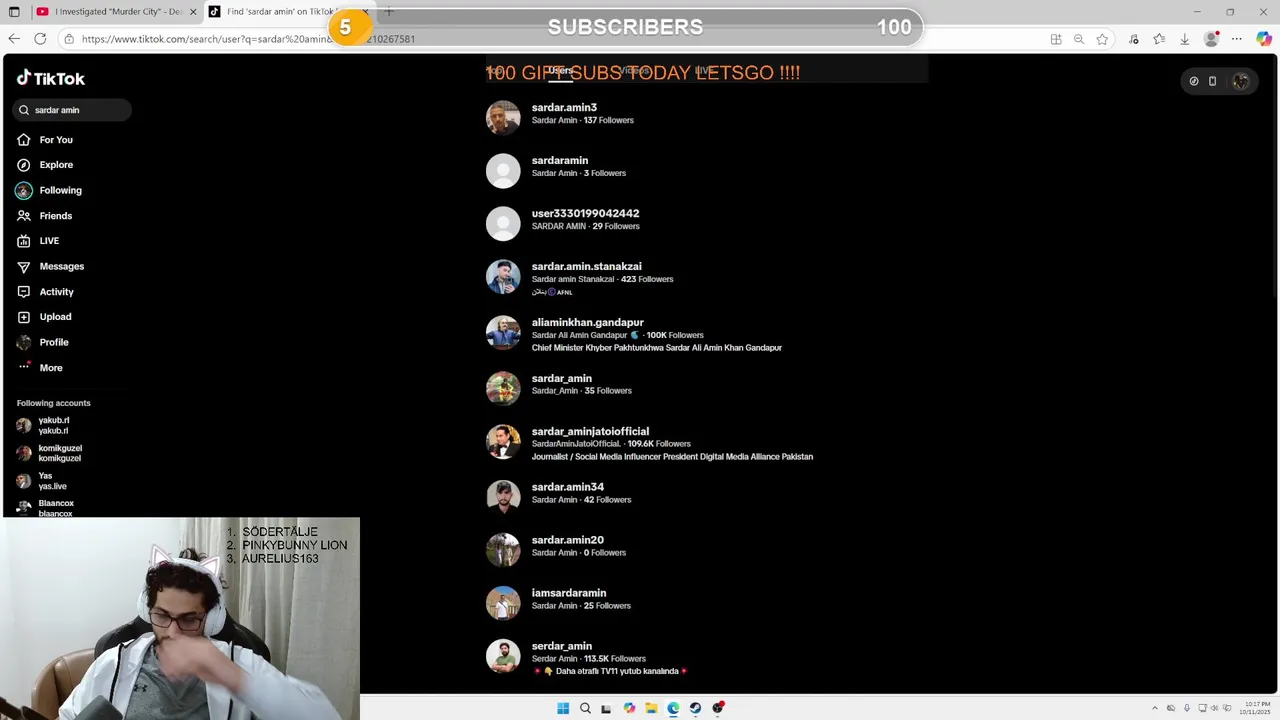Open the Upload page
The image size is (1280, 720).
pyautogui.click(x=44, y=317)
